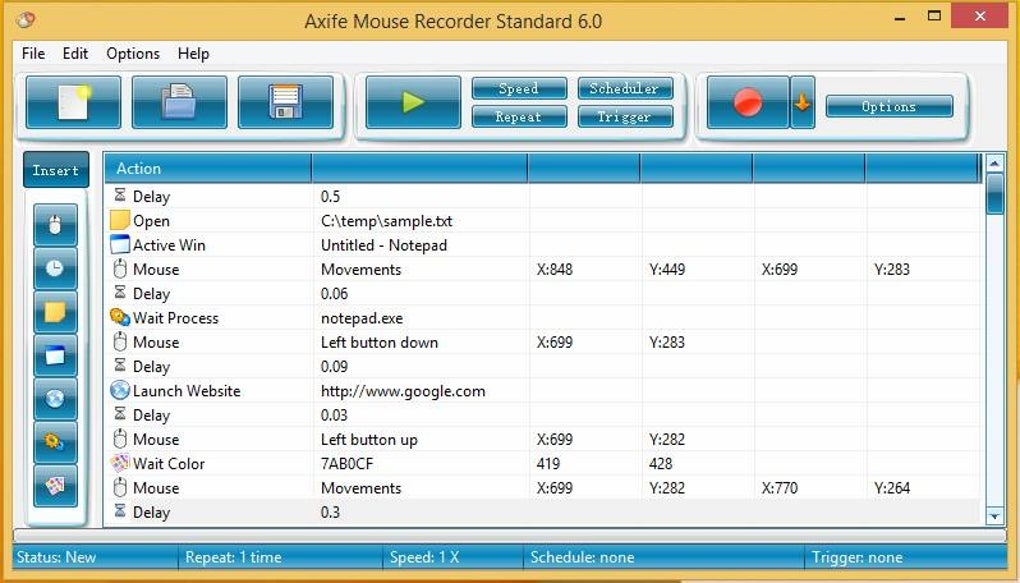
Task: Click hourglass icon of Delay 0.06 row
Action: click(120, 293)
